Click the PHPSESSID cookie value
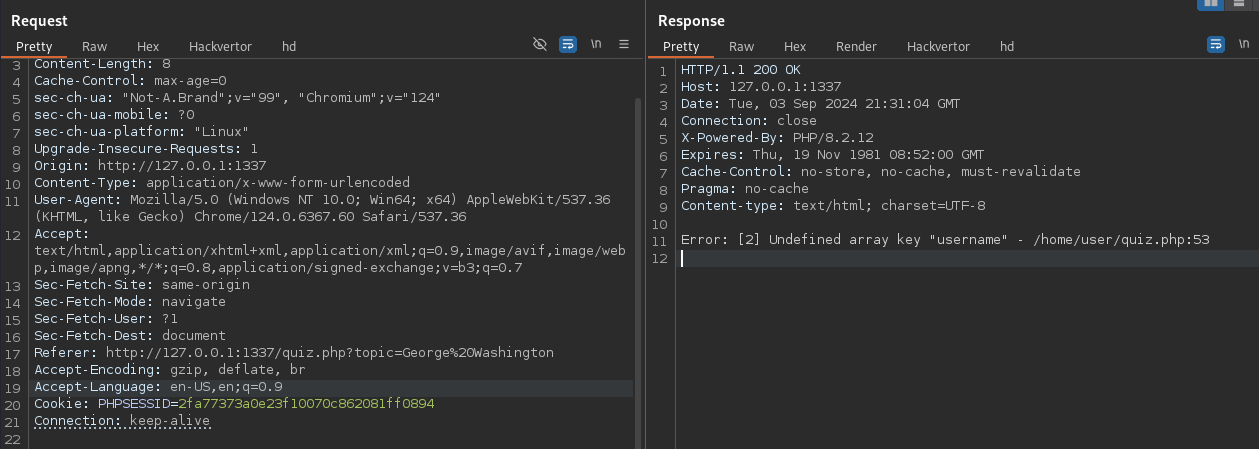The image size is (1259, 449). (x=306, y=404)
